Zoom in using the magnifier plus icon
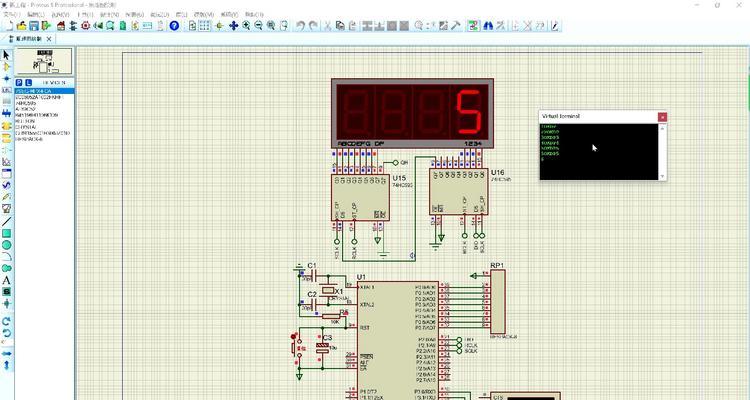 click(x=246, y=25)
